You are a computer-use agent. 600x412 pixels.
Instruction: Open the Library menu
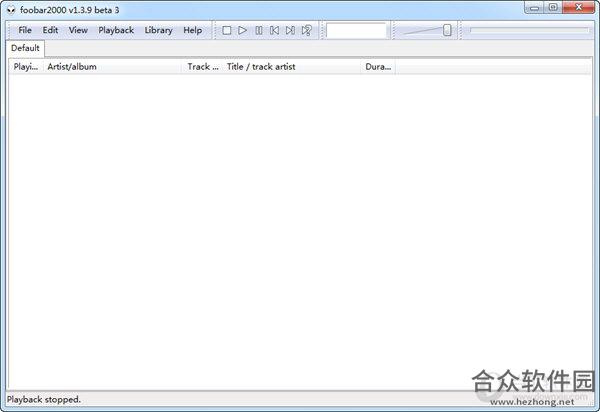[x=158, y=30]
